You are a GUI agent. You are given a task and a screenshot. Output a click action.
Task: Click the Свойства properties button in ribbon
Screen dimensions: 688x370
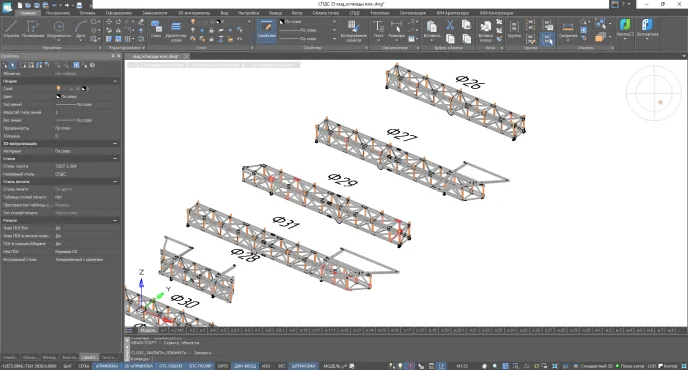tap(266, 30)
